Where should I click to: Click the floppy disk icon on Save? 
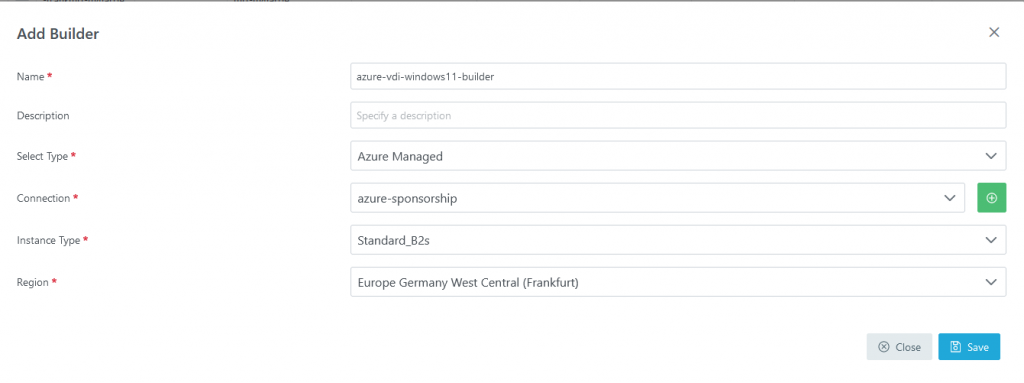[955, 347]
